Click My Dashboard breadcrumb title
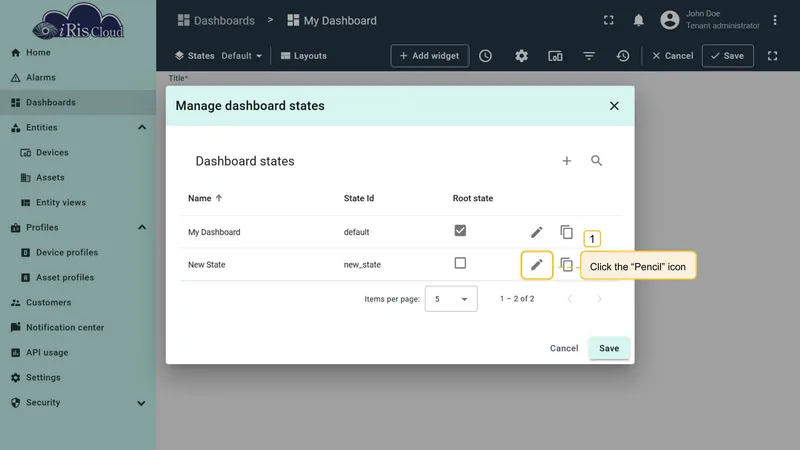 (340, 20)
